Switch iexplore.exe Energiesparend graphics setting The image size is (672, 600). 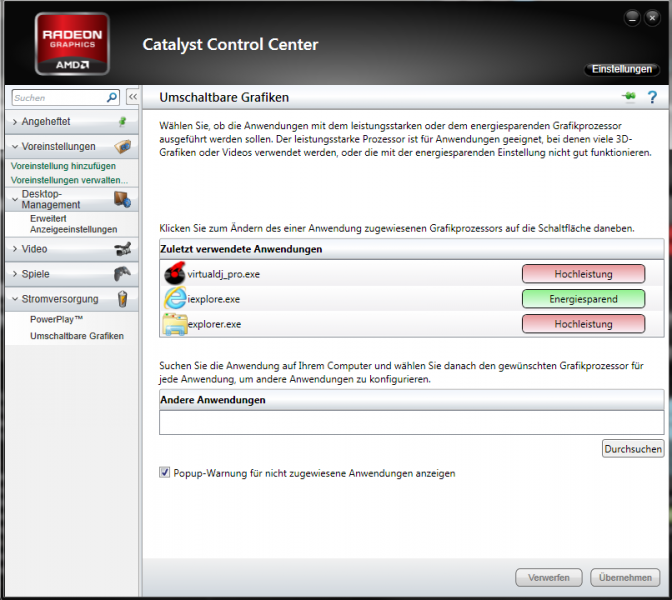coord(583,299)
